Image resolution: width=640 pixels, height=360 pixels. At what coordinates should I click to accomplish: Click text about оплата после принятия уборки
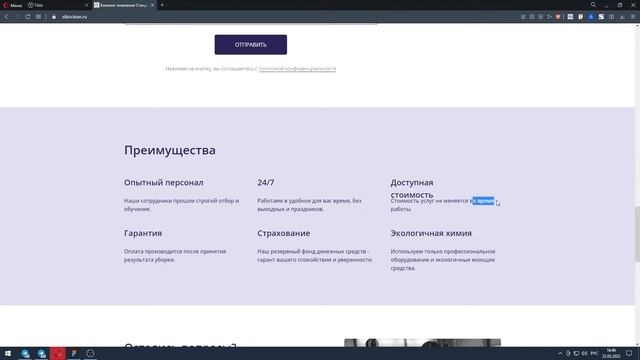pos(175,256)
